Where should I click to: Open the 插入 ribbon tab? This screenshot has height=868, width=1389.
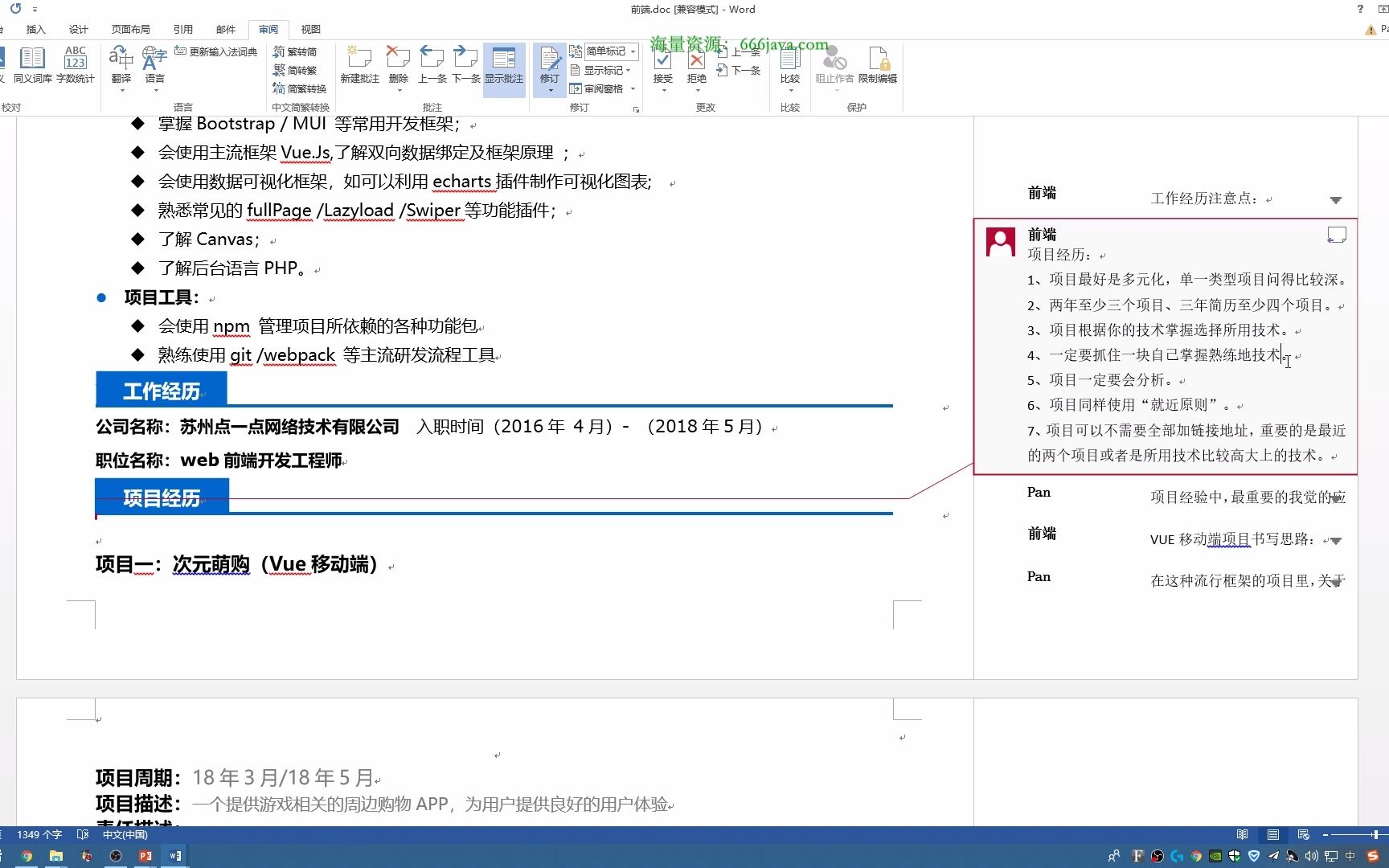(x=36, y=29)
